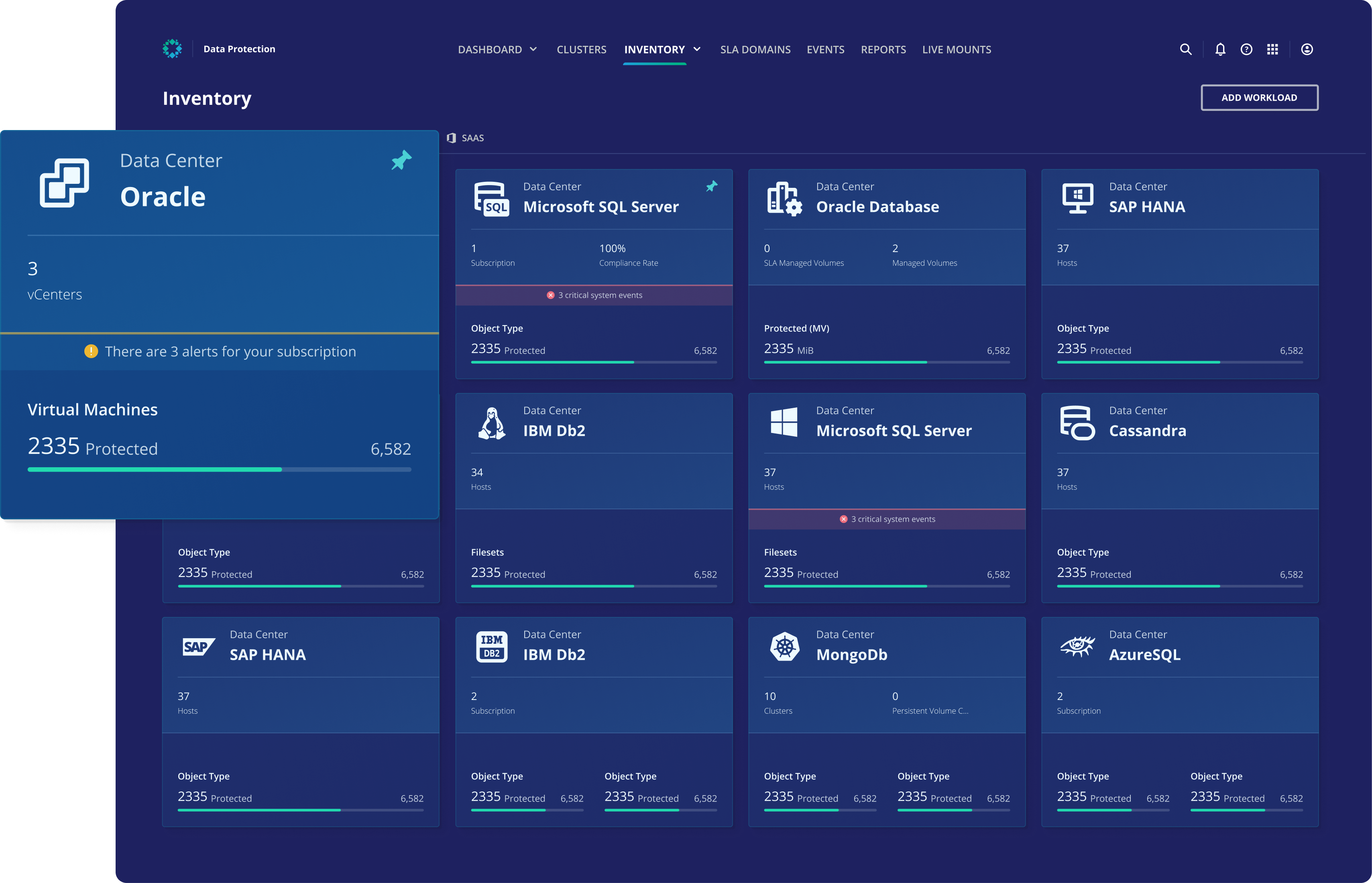Viewport: 1372px width, 883px height.
Task: Open the search icon in header
Action: pos(1186,49)
